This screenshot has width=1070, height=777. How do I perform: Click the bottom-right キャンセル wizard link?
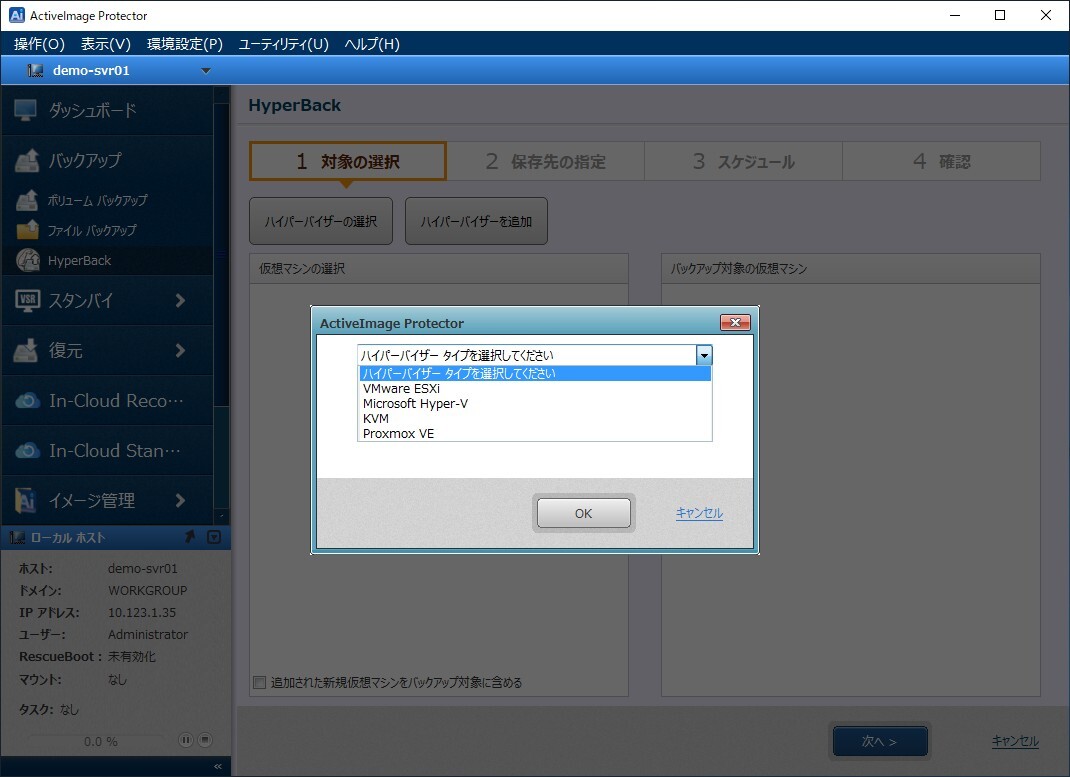click(1015, 741)
